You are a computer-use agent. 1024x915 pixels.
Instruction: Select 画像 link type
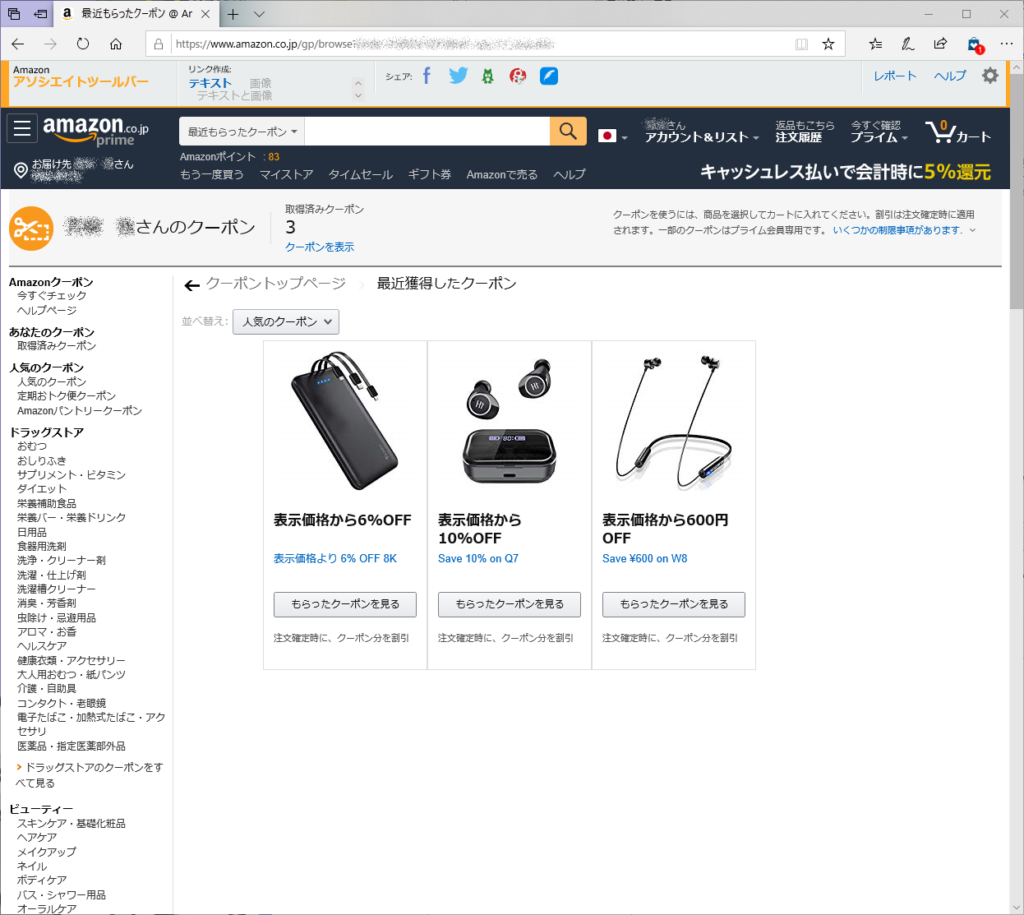pos(261,83)
